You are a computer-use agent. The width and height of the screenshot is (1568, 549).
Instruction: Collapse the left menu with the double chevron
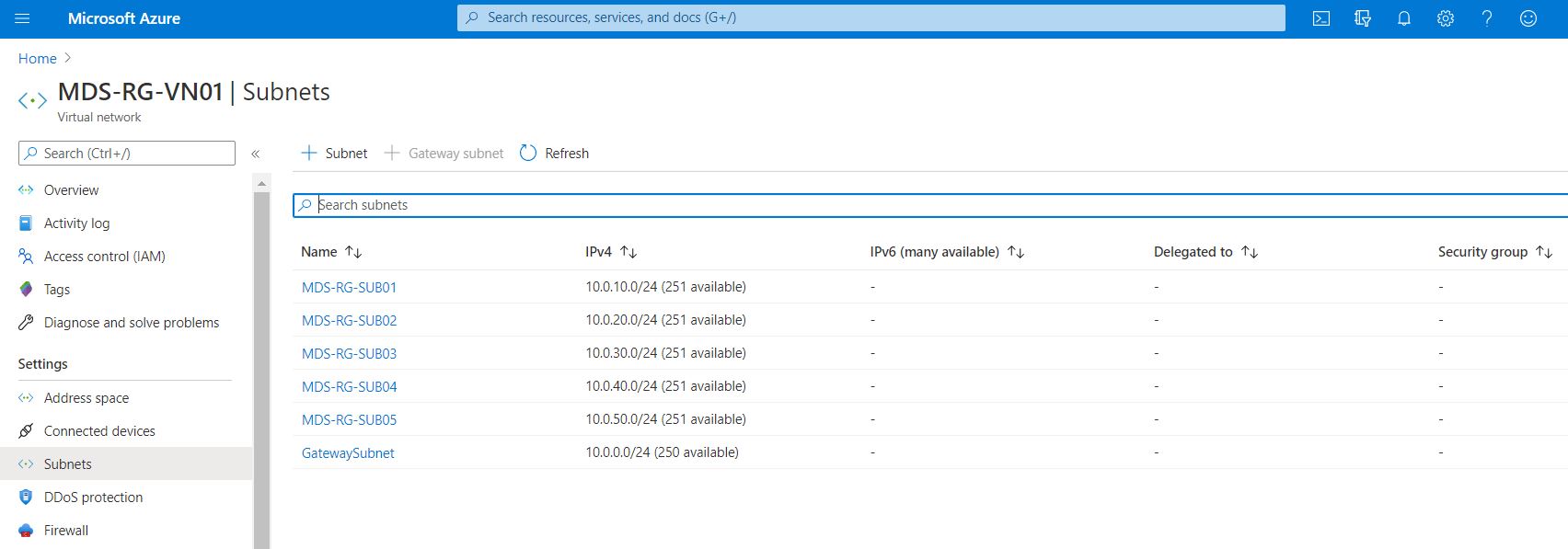click(256, 154)
